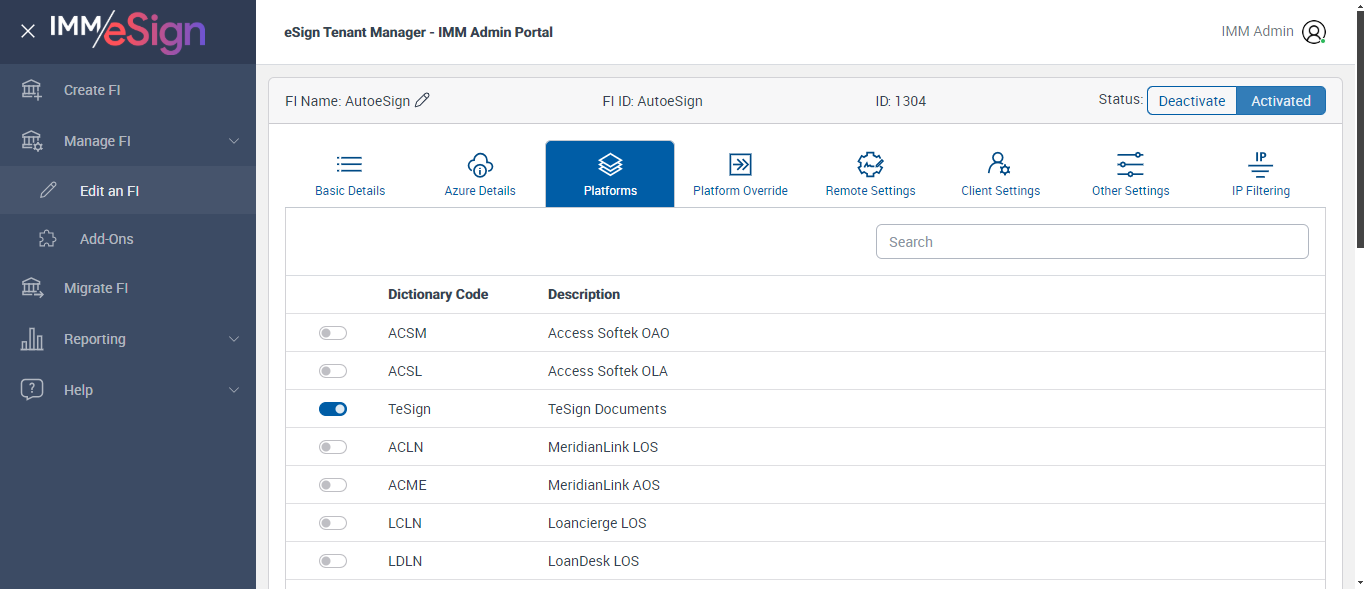
Task: Open the Azure Details cloud icon tab
Action: (x=480, y=165)
